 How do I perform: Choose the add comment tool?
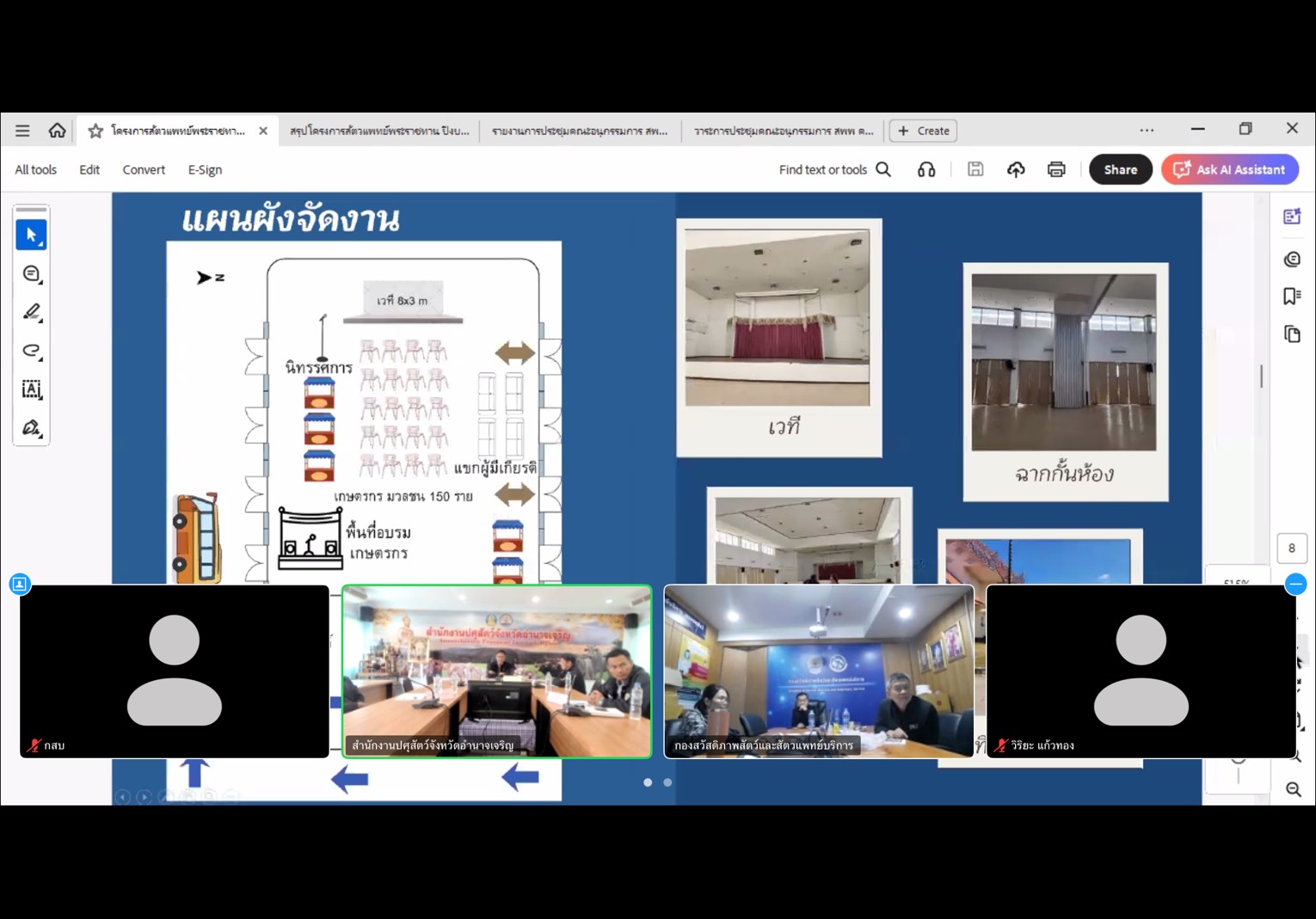pos(31,273)
